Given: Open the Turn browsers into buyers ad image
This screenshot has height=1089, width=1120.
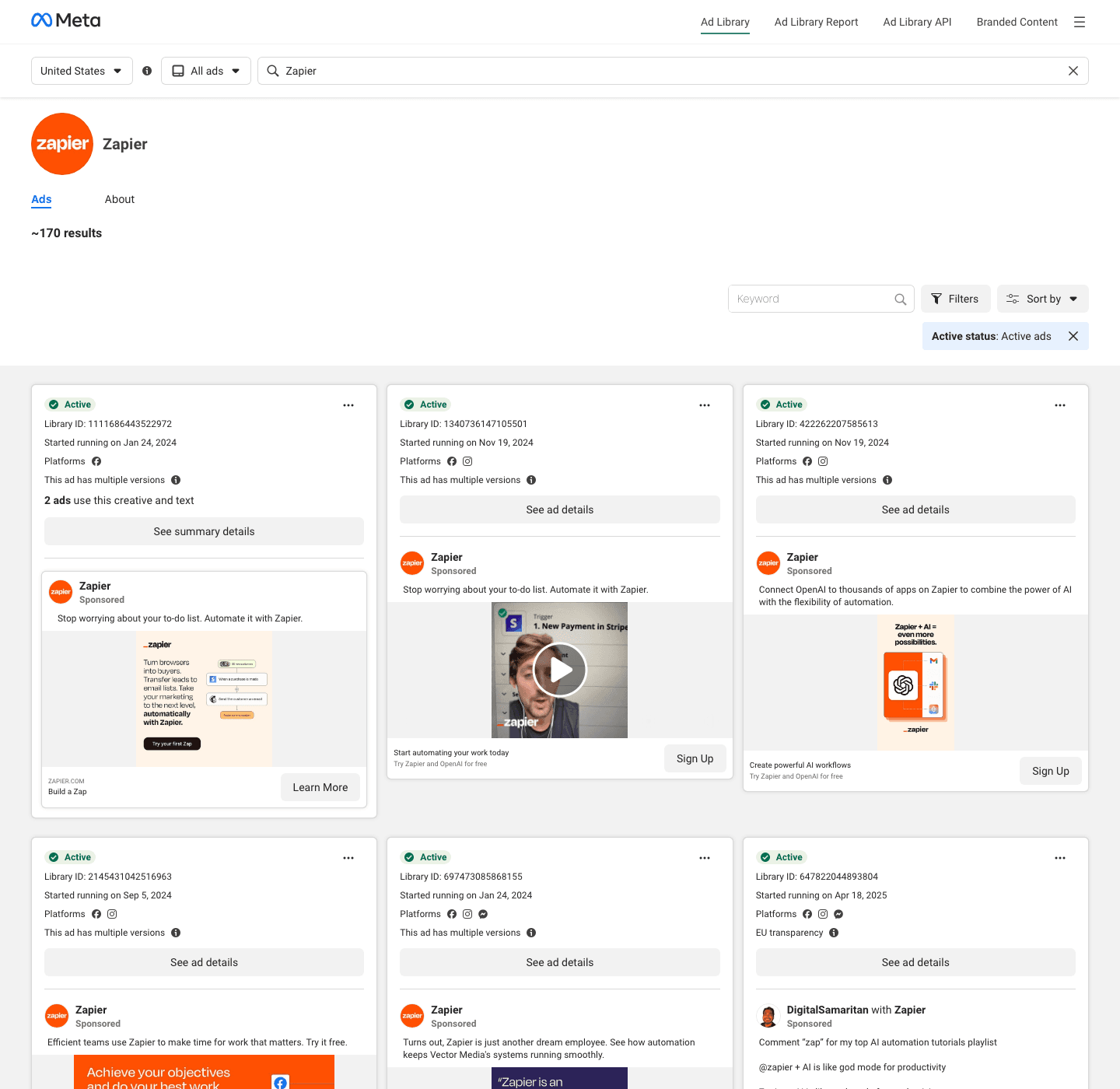Looking at the screenshot, I should point(204,699).
